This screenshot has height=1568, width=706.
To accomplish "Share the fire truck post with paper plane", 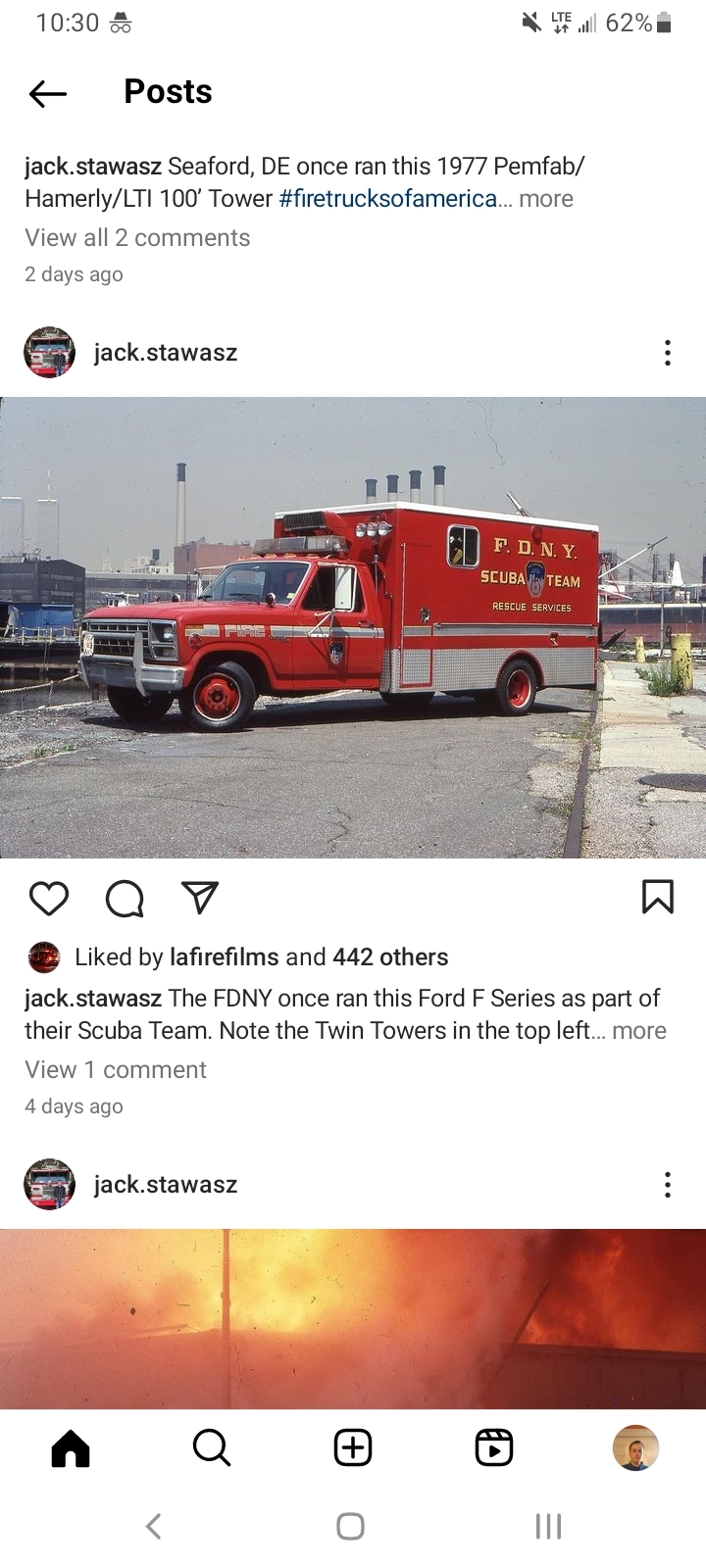I will point(200,898).
